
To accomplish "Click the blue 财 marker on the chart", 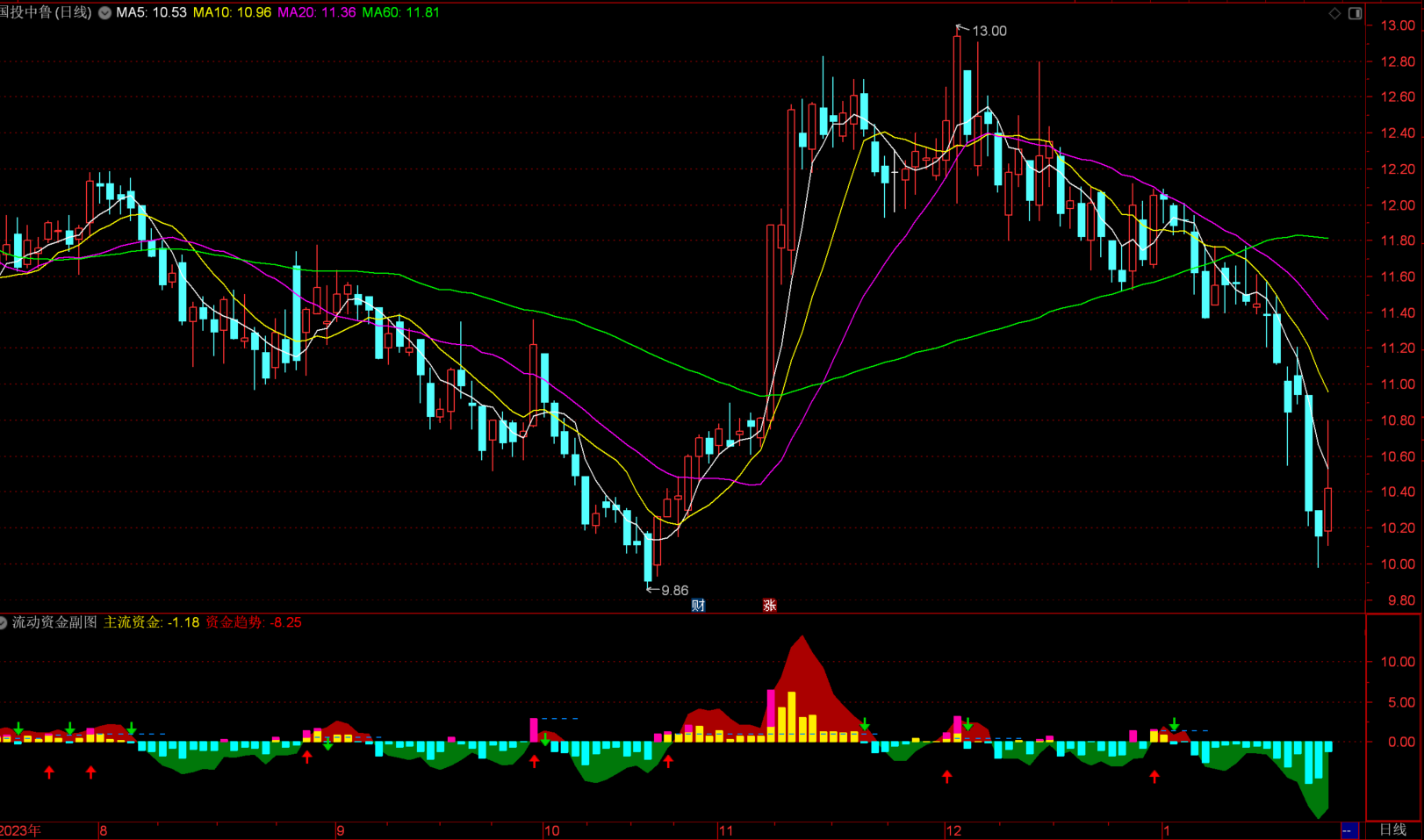I will 698,605.
